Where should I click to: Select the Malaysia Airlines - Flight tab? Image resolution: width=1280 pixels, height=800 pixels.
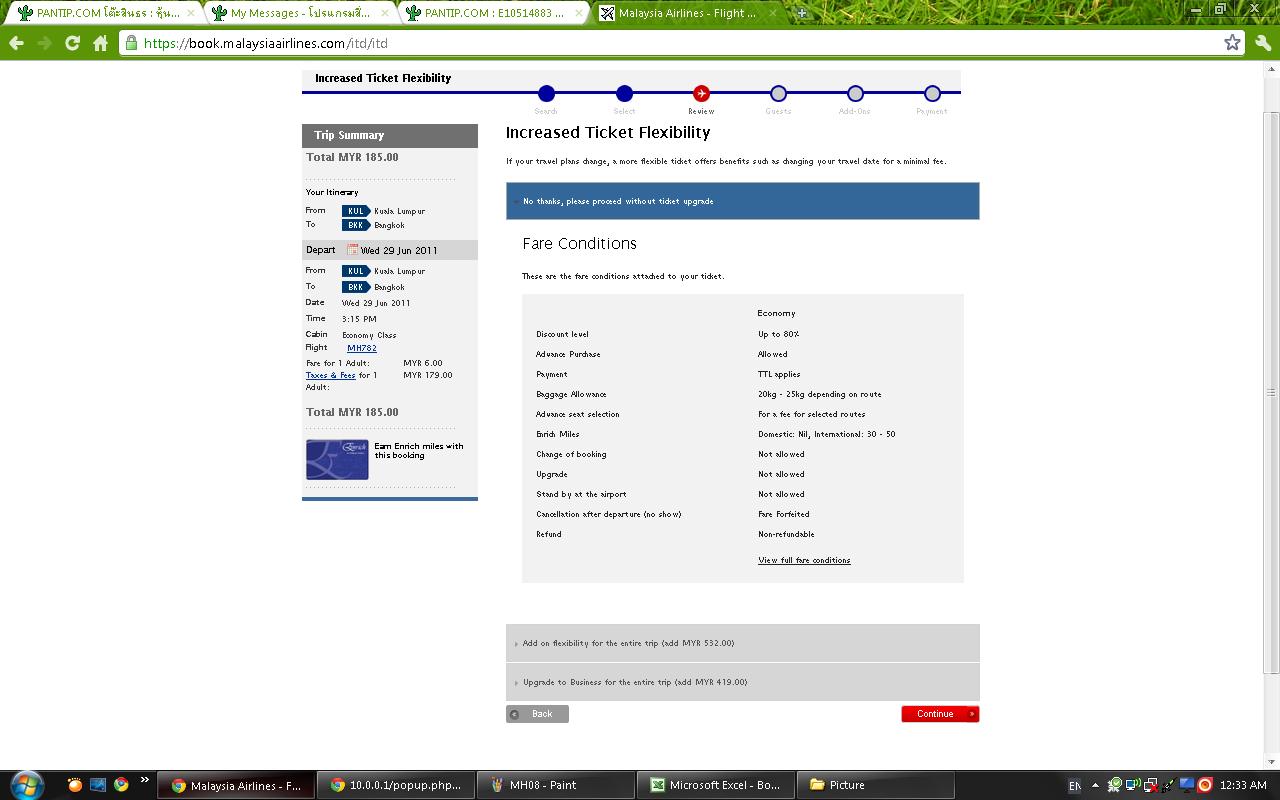pyautogui.click(x=690, y=13)
